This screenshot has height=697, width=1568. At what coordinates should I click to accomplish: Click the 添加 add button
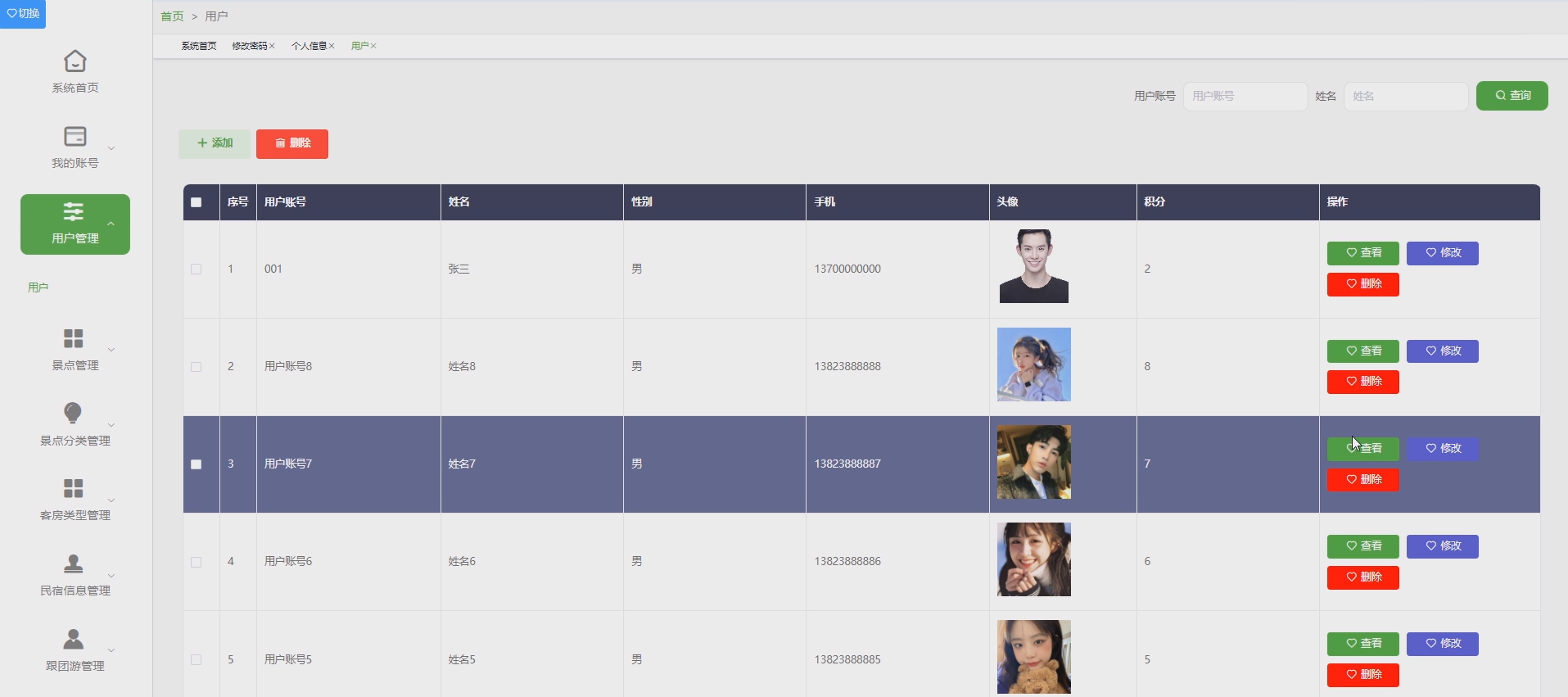click(215, 143)
